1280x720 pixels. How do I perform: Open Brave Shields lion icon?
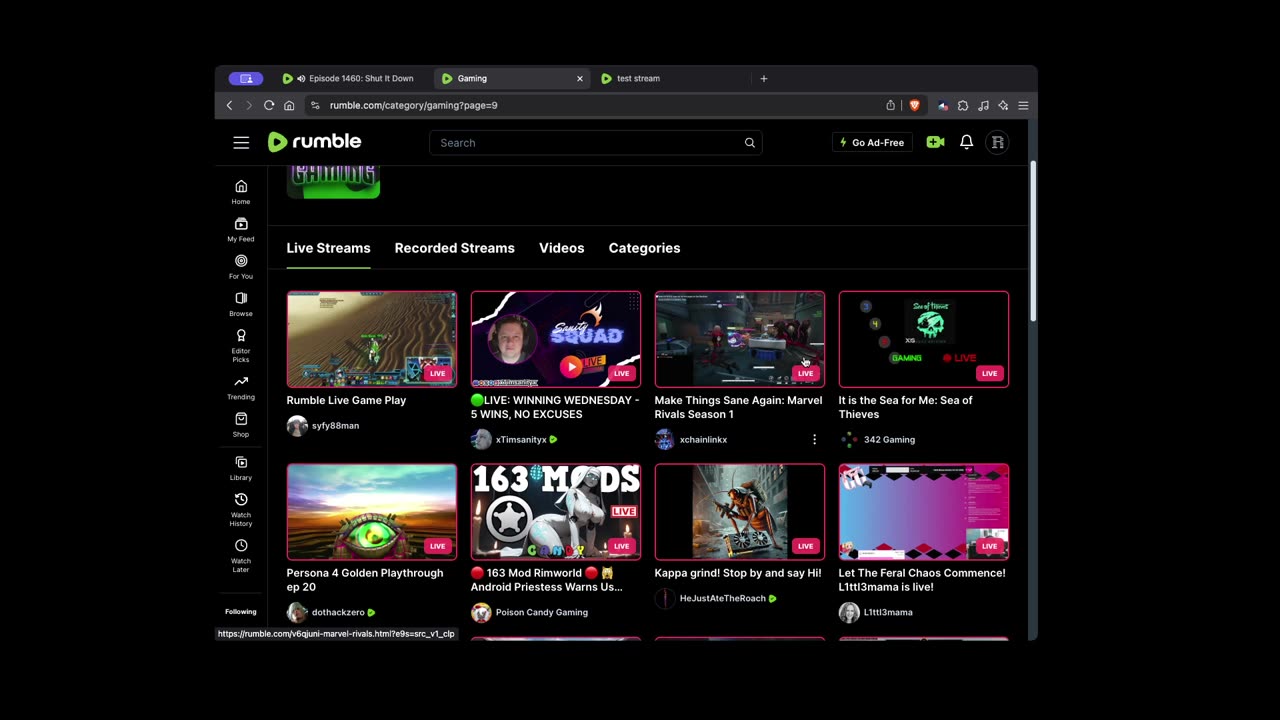914,105
